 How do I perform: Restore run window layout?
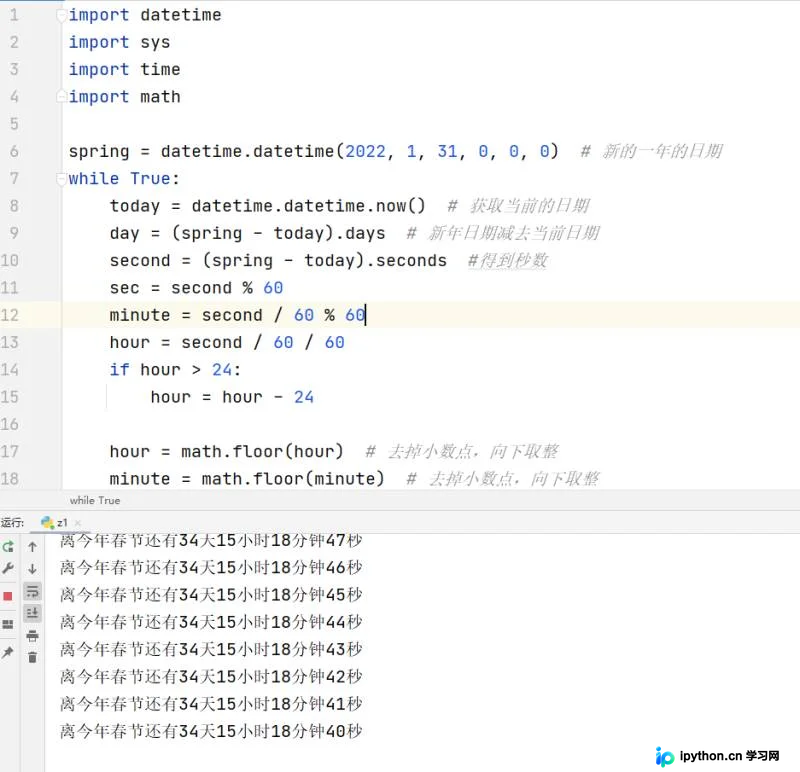(x=8, y=624)
